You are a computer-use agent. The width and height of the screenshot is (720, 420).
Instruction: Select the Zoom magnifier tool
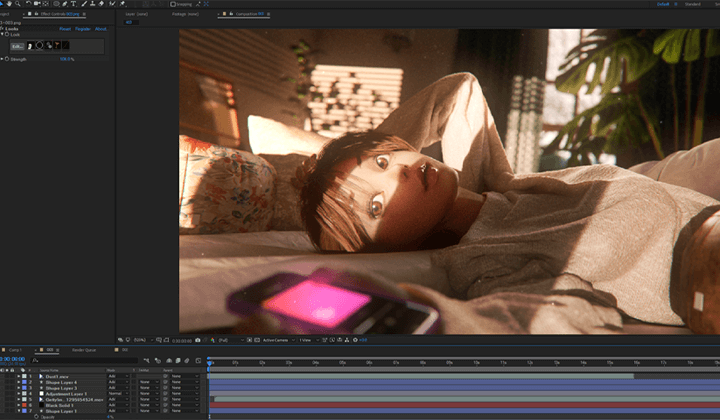(x=18, y=4)
